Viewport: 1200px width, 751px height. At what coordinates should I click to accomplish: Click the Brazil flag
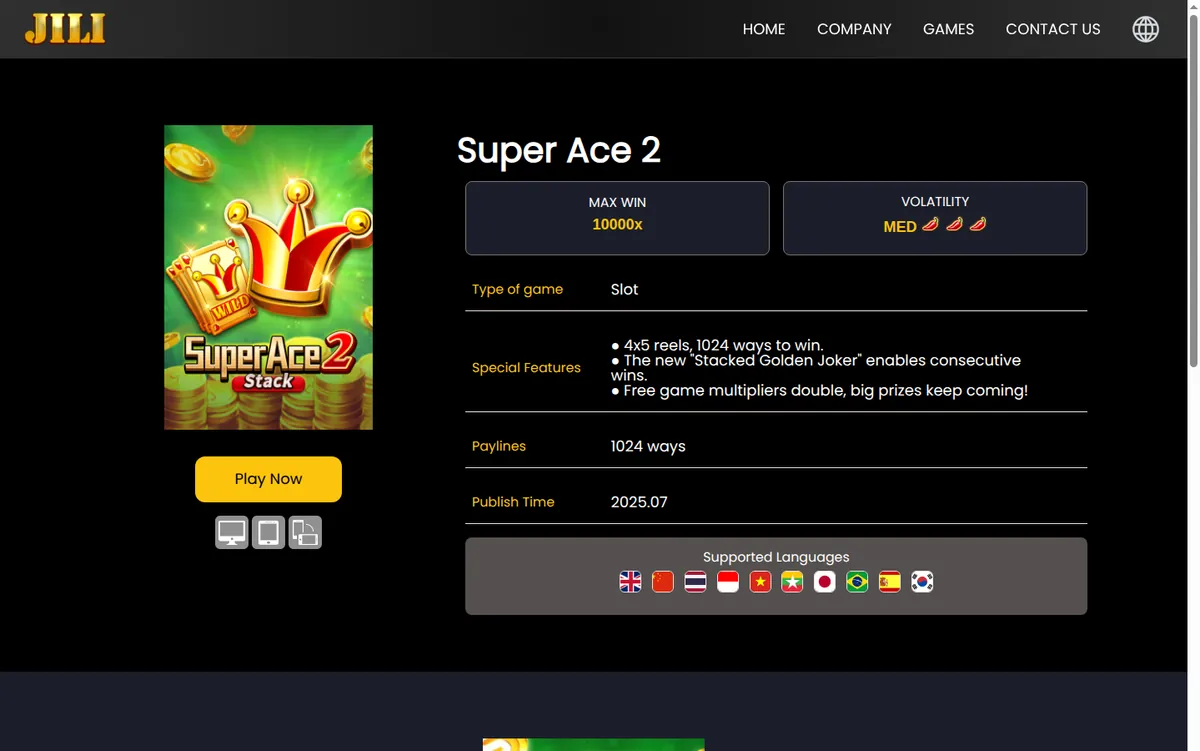click(857, 582)
